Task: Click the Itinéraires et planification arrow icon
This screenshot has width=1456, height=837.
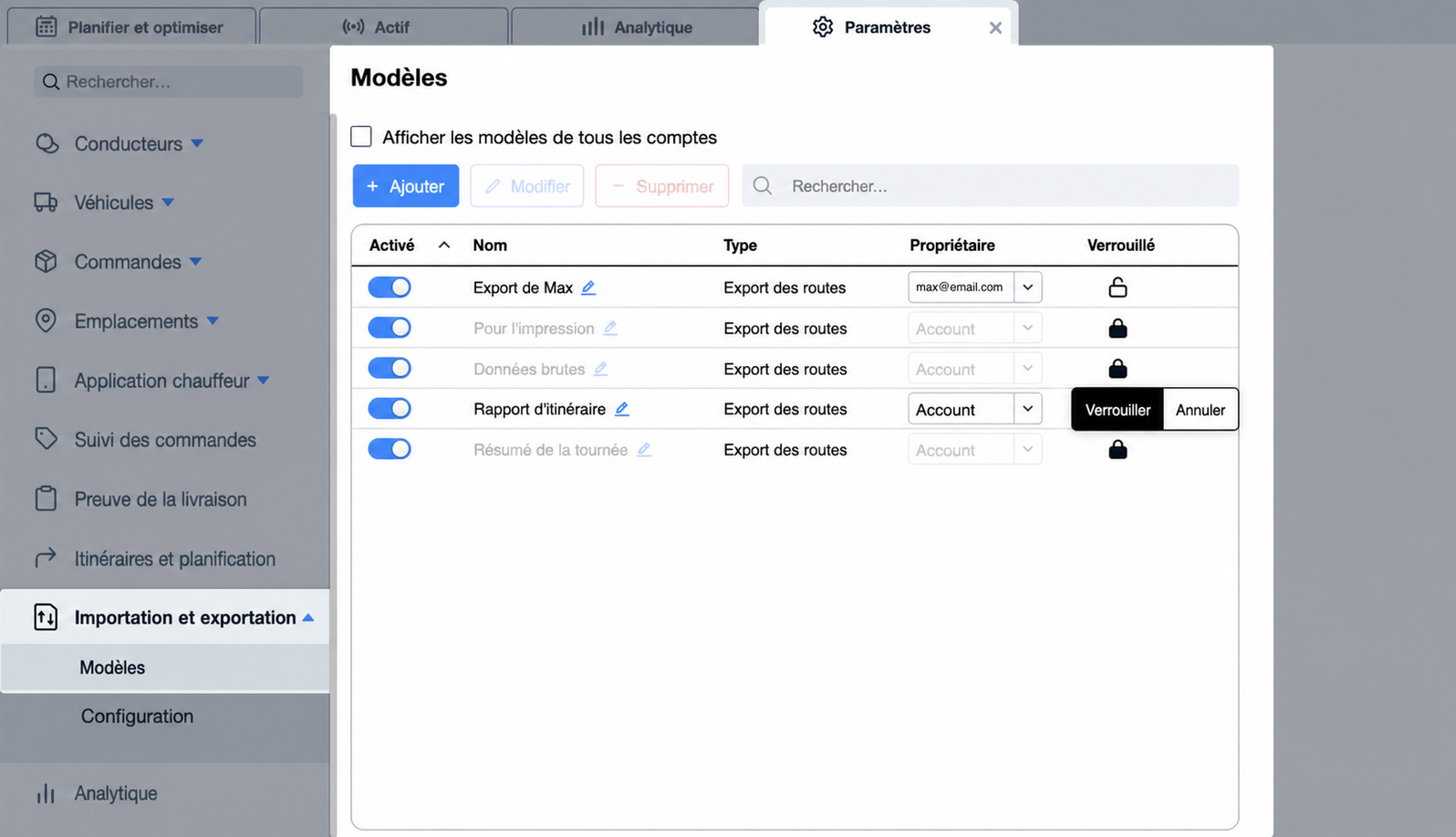Action: tap(46, 558)
